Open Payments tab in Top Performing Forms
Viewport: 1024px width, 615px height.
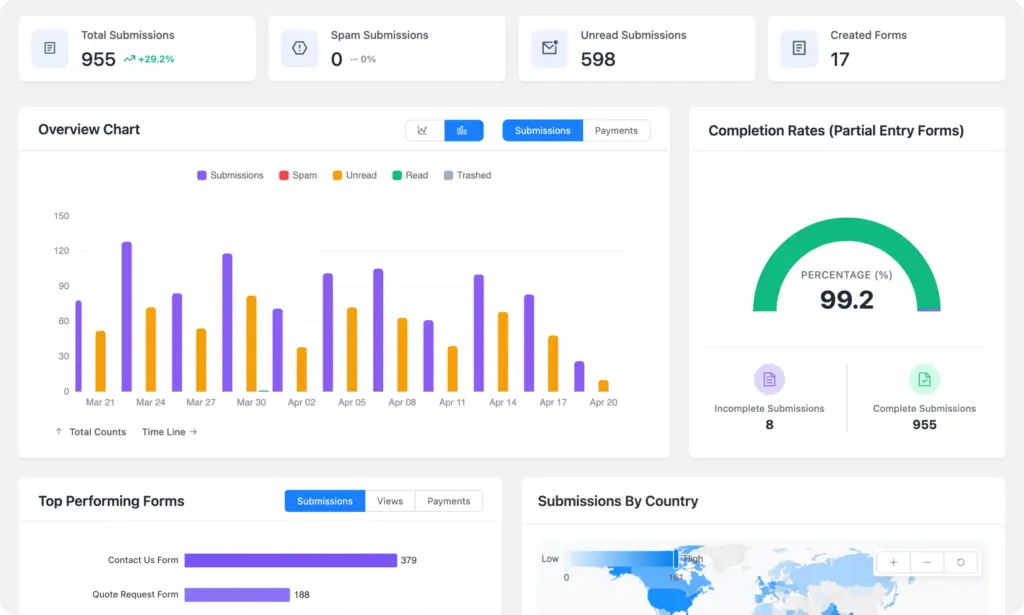448,501
